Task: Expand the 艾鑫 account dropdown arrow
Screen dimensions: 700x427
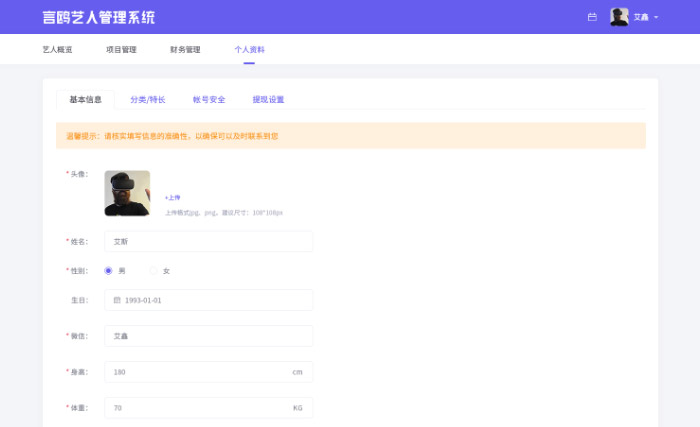Action: pyautogui.click(x=656, y=17)
